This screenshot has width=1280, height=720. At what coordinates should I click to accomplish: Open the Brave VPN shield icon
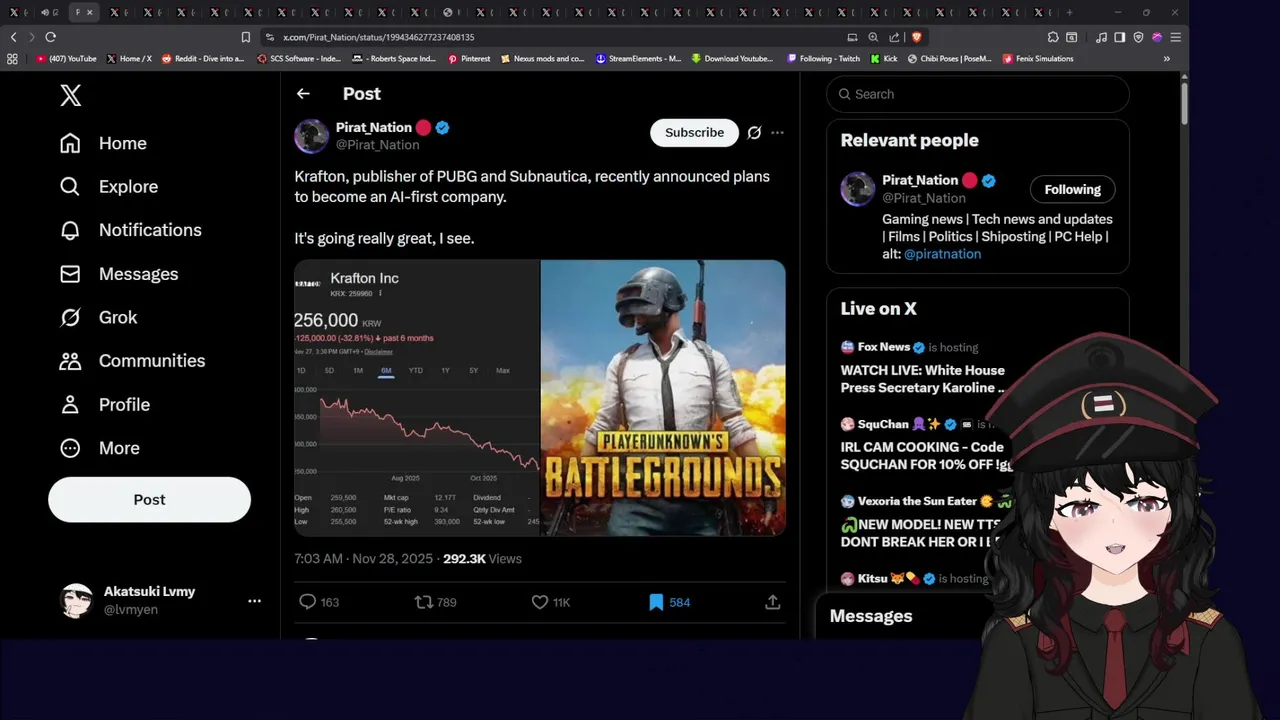coord(1138,37)
